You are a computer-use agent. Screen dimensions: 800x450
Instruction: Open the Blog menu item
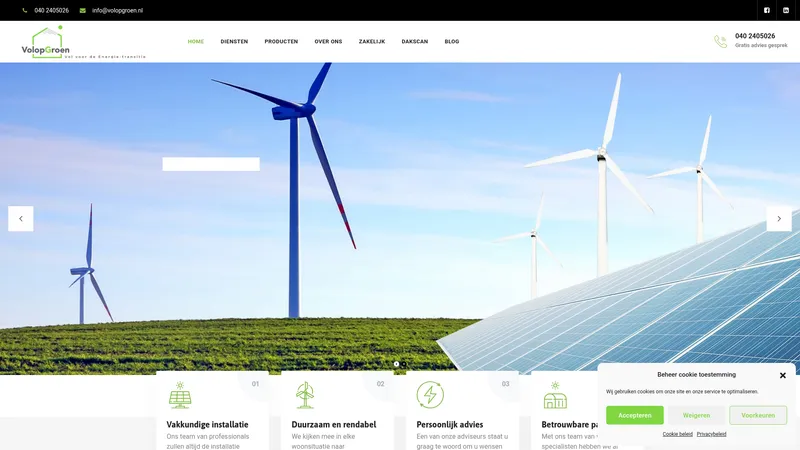452,41
